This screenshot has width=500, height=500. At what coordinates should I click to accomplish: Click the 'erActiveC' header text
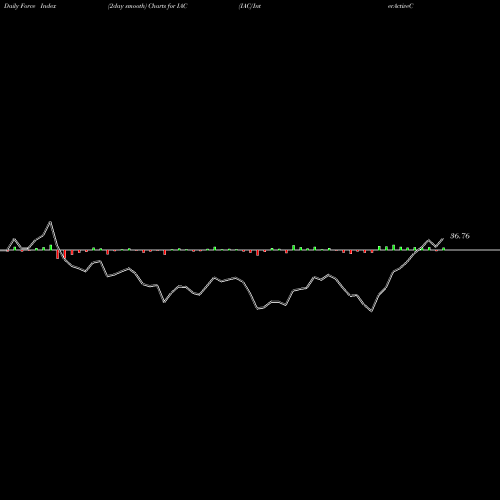[401, 6]
